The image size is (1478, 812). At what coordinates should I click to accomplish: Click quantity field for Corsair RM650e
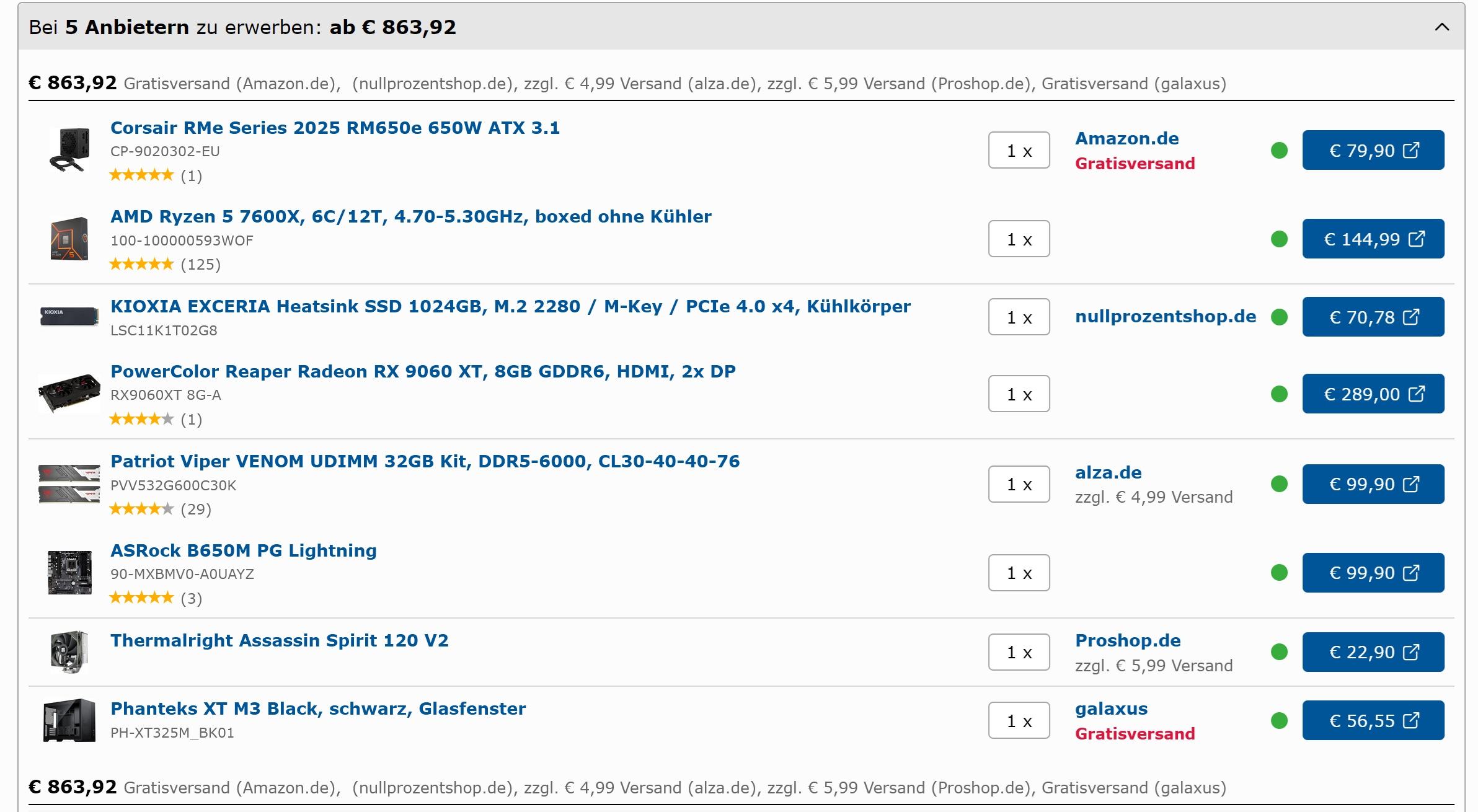1019,151
